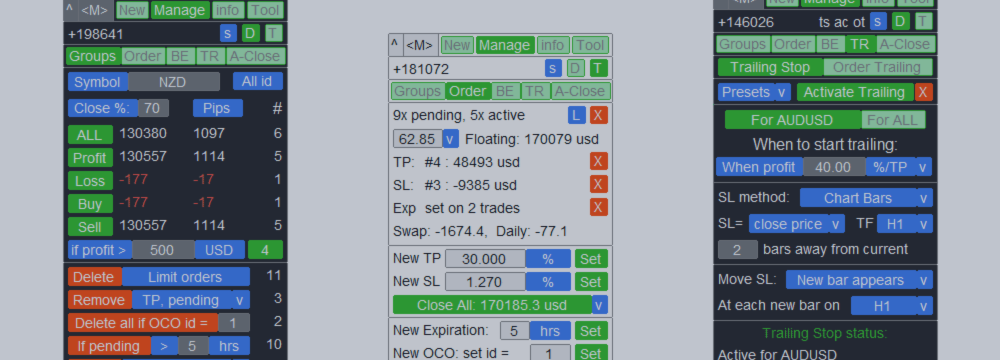Screen dimensions: 1000x360
Task: Toggle the T button in the +181072 panel
Action: click(598, 68)
